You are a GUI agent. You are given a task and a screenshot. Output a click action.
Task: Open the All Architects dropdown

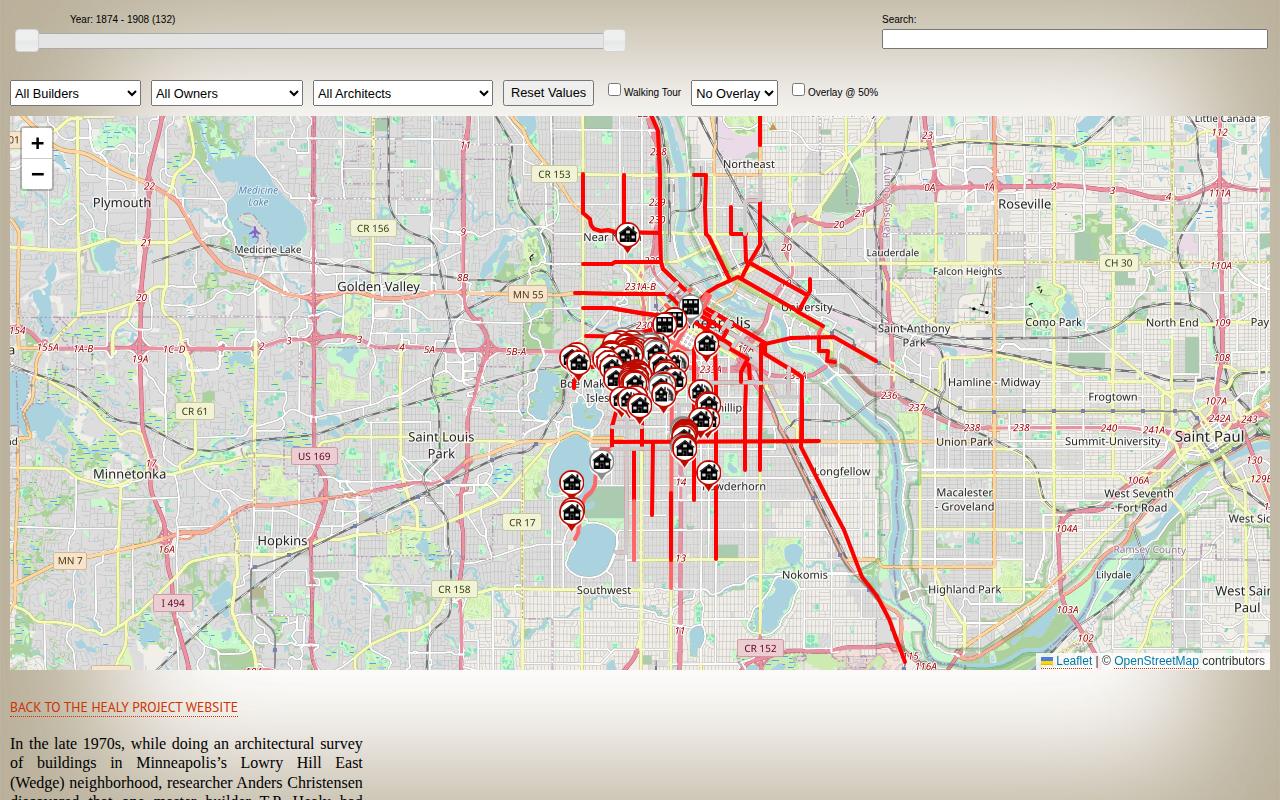click(x=403, y=93)
